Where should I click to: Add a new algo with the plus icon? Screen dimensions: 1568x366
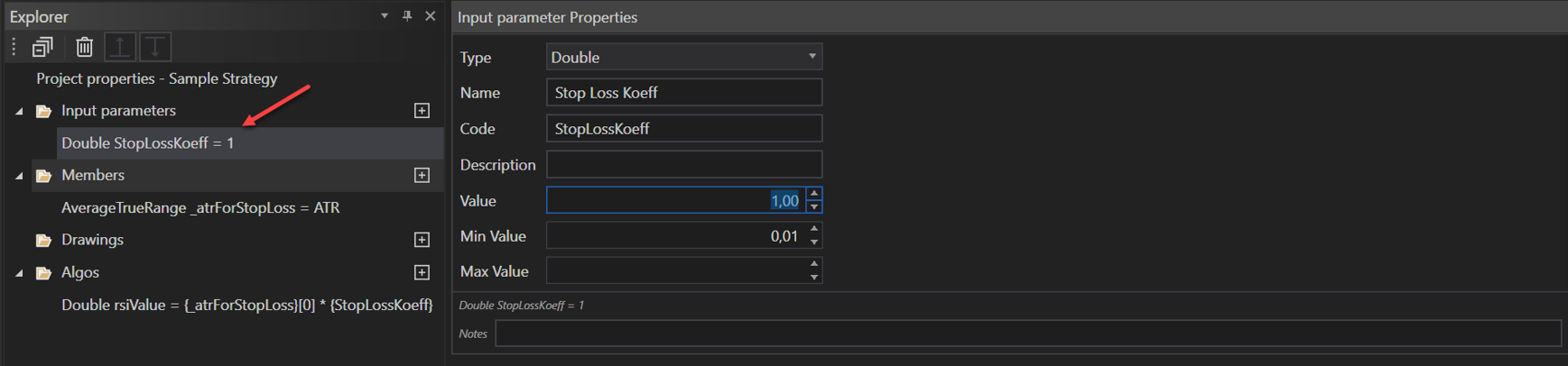pos(422,272)
